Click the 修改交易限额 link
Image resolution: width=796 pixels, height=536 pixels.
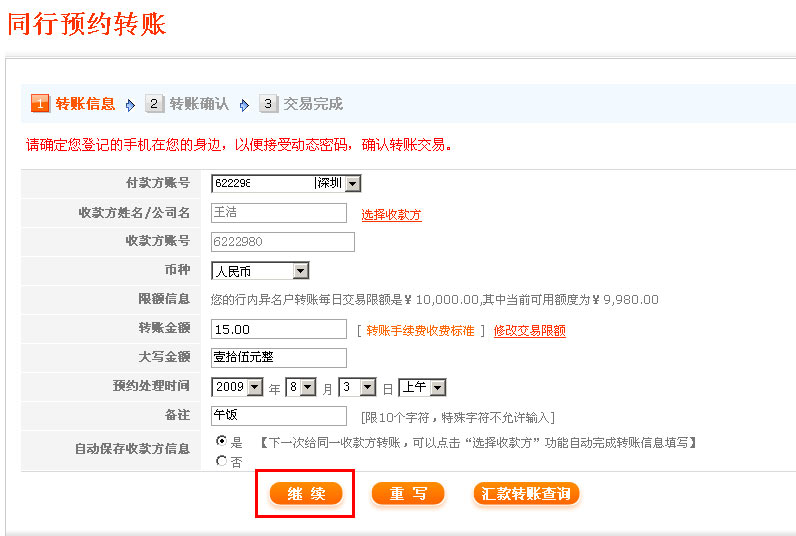point(529,331)
